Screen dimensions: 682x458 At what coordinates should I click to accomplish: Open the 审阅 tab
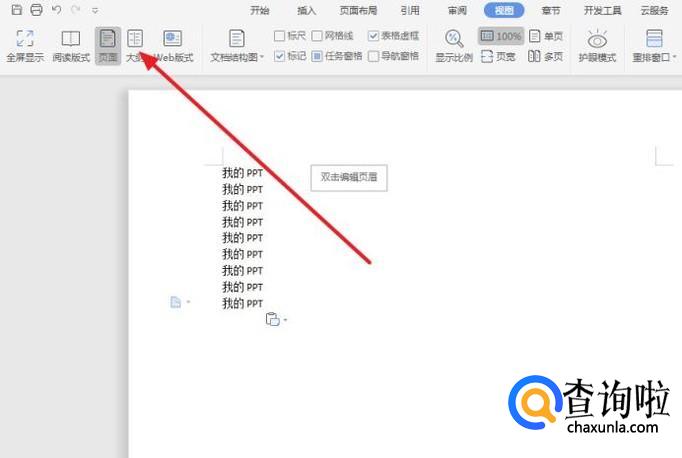(457, 10)
